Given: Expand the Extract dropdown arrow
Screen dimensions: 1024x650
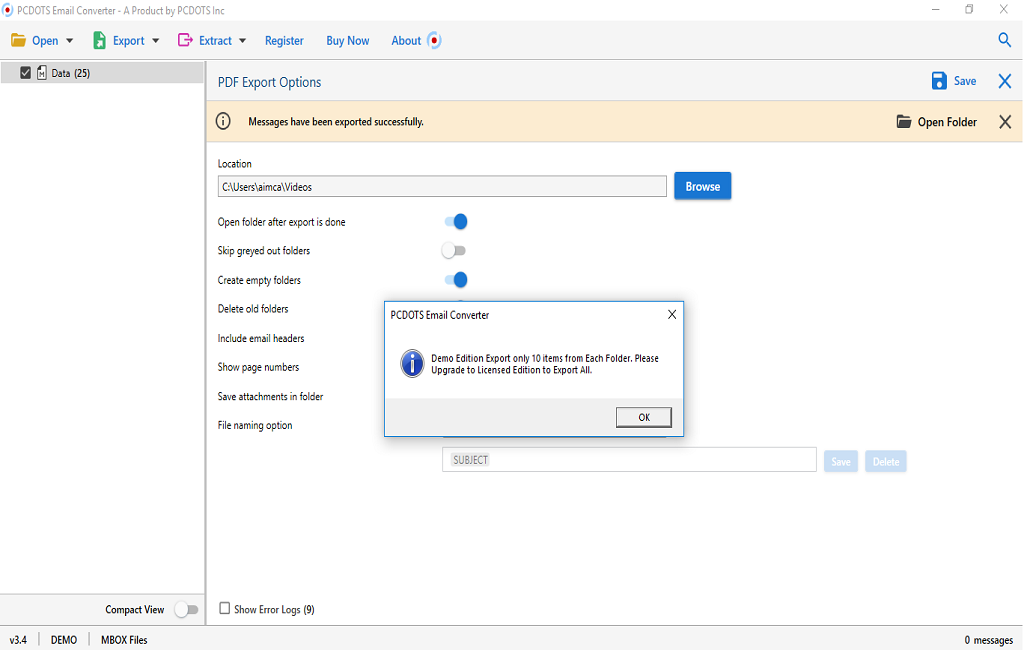Looking at the screenshot, I should pos(242,41).
